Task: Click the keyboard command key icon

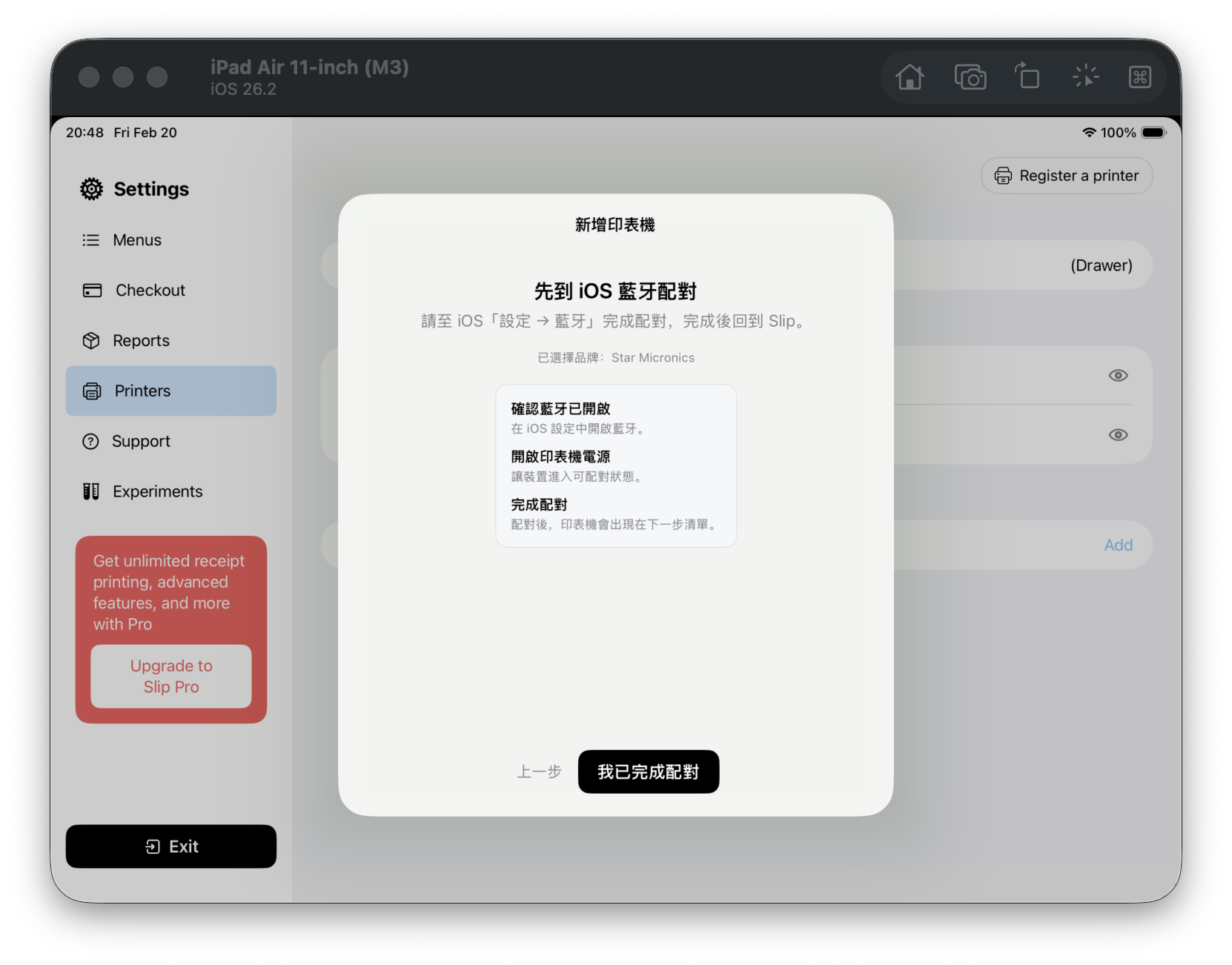Action: point(1139,77)
